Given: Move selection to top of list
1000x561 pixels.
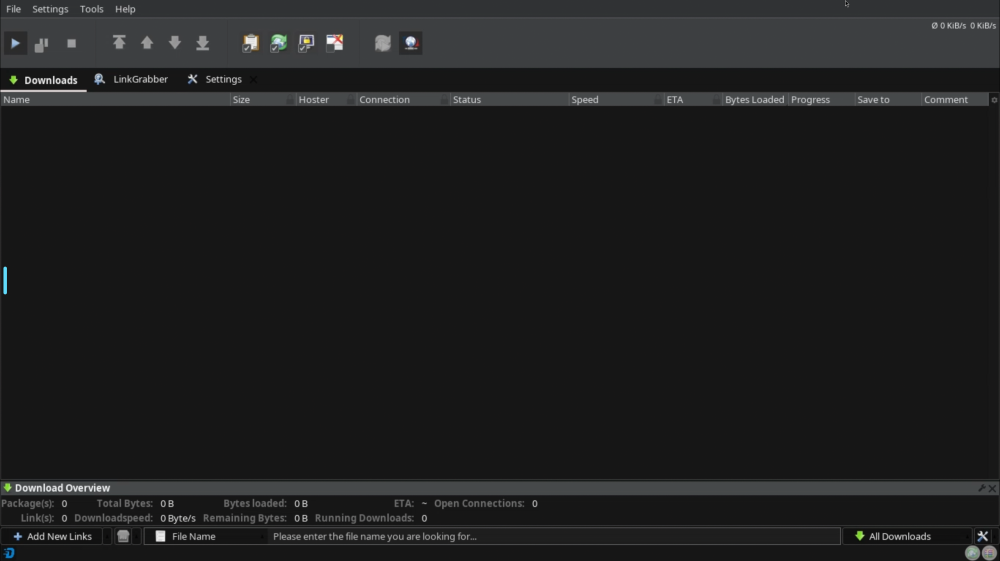Looking at the screenshot, I should click(119, 43).
